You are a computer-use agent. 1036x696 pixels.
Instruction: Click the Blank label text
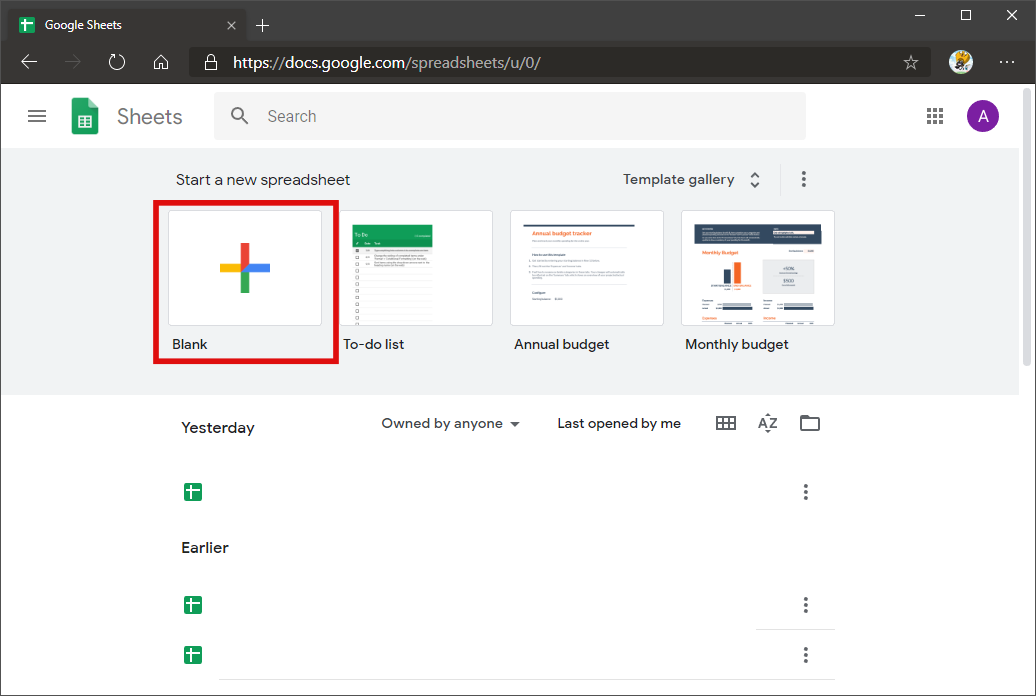pos(190,344)
